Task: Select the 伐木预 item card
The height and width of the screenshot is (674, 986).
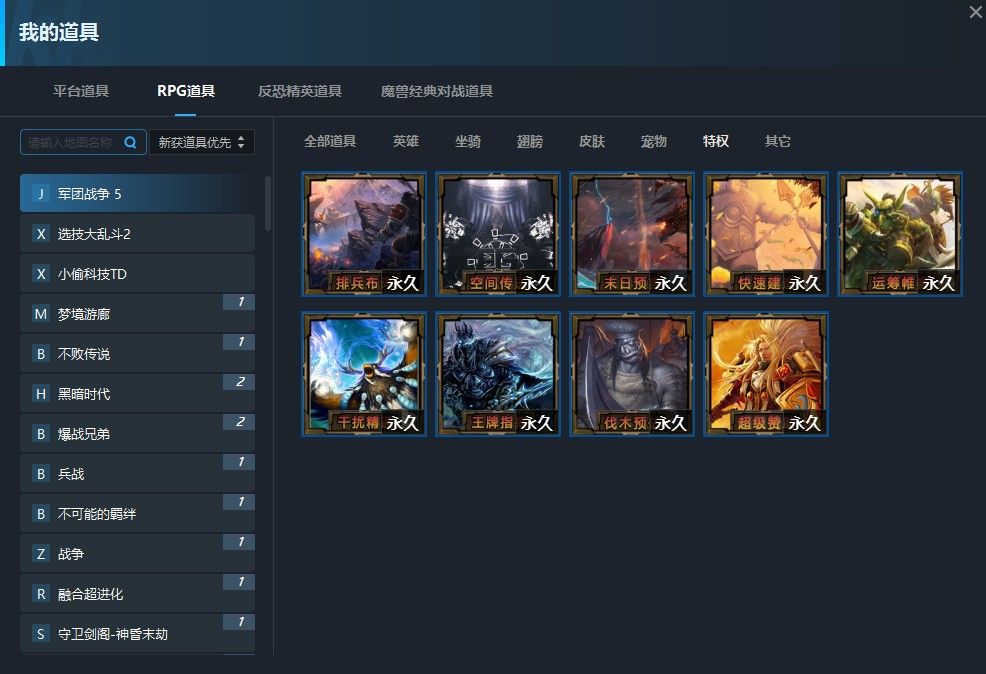Action: pos(632,374)
